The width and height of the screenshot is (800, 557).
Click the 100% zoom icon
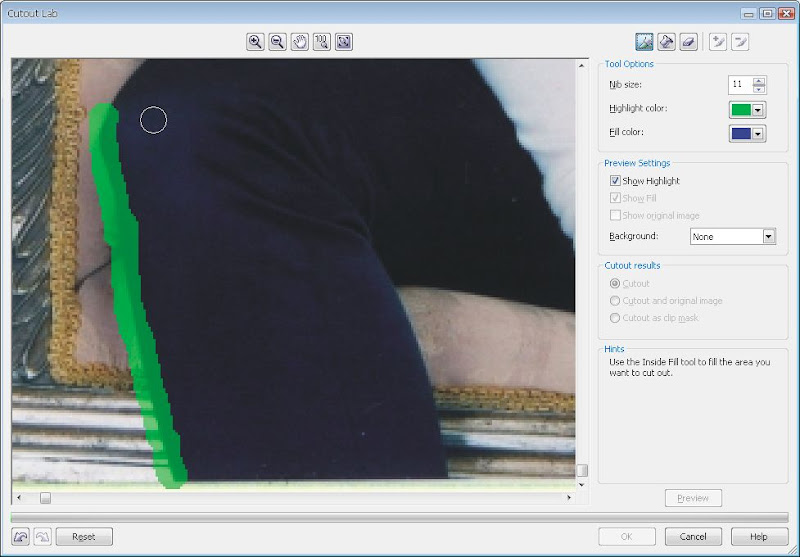pyautogui.click(x=322, y=42)
